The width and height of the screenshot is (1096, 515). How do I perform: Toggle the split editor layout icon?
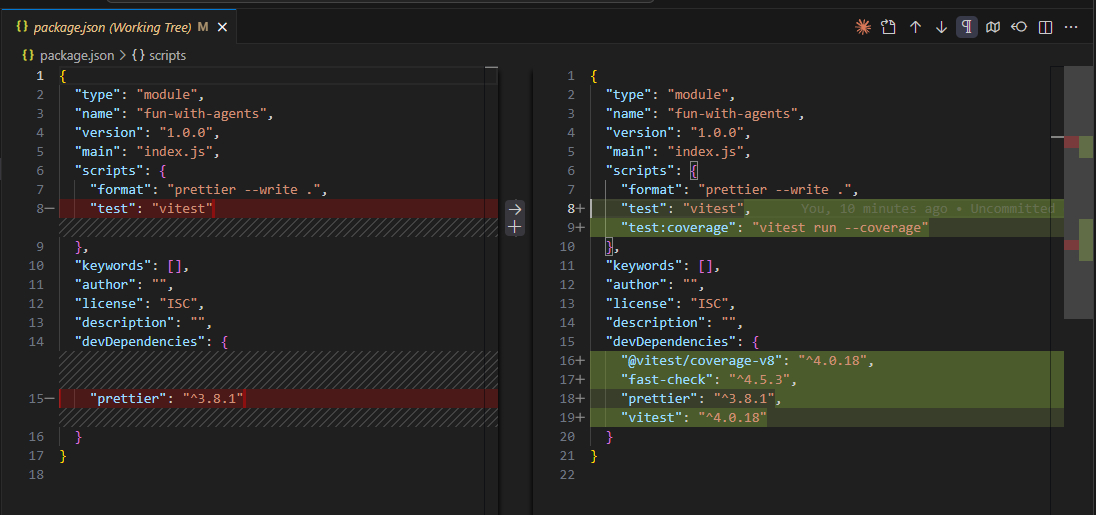coord(1045,28)
